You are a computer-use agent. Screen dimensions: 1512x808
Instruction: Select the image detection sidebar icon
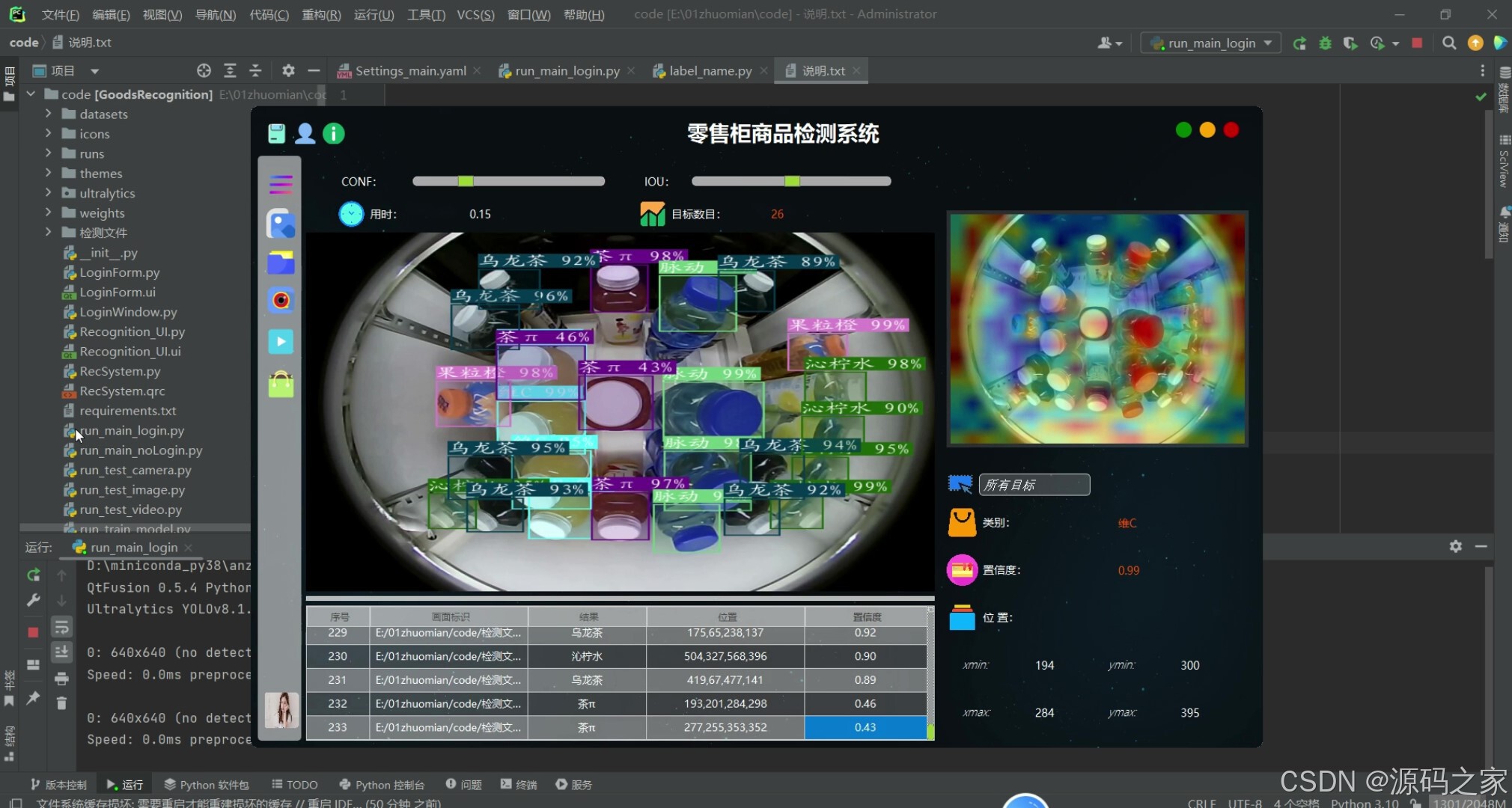click(x=281, y=224)
